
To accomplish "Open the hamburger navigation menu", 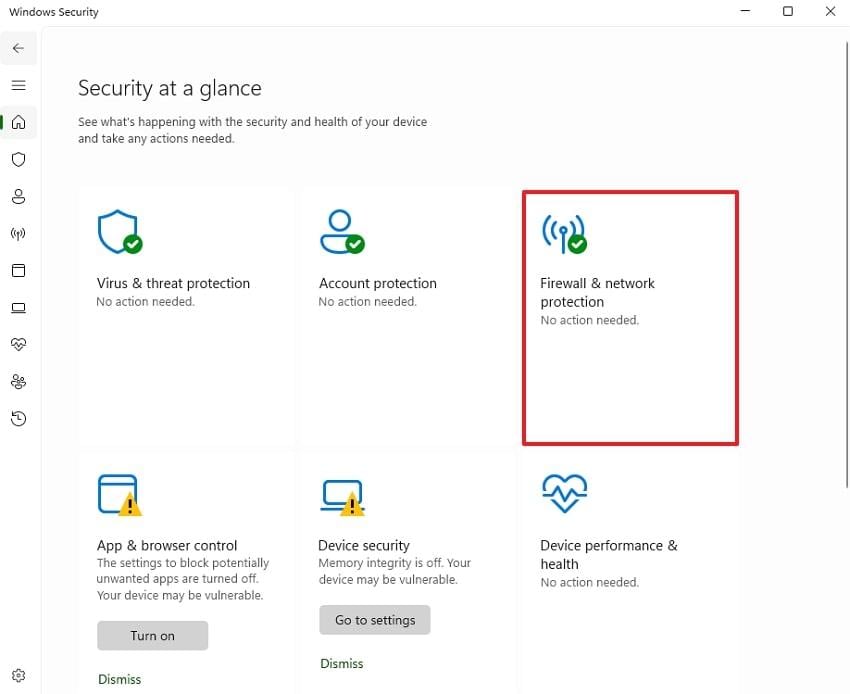I will [18, 85].
